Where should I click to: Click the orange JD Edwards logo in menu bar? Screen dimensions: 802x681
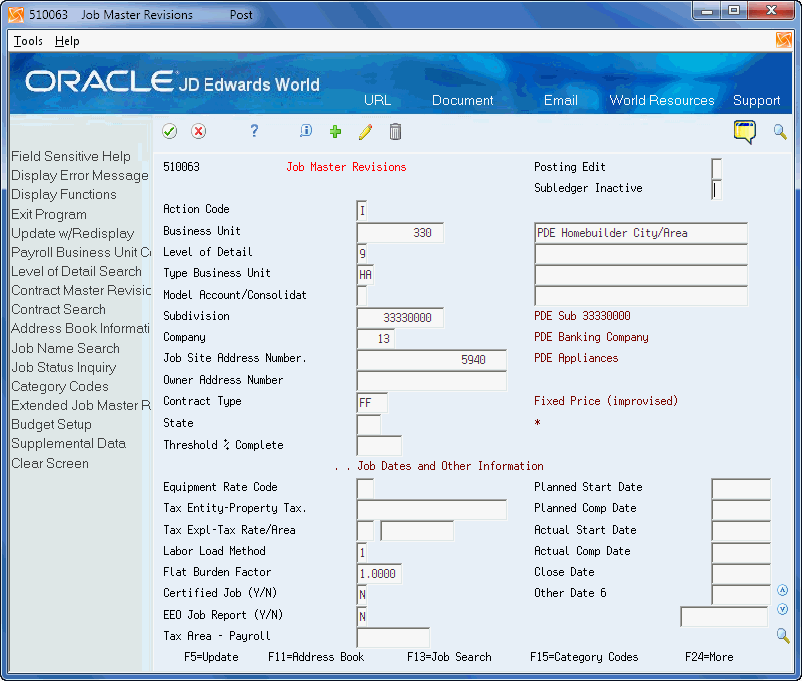784,40
